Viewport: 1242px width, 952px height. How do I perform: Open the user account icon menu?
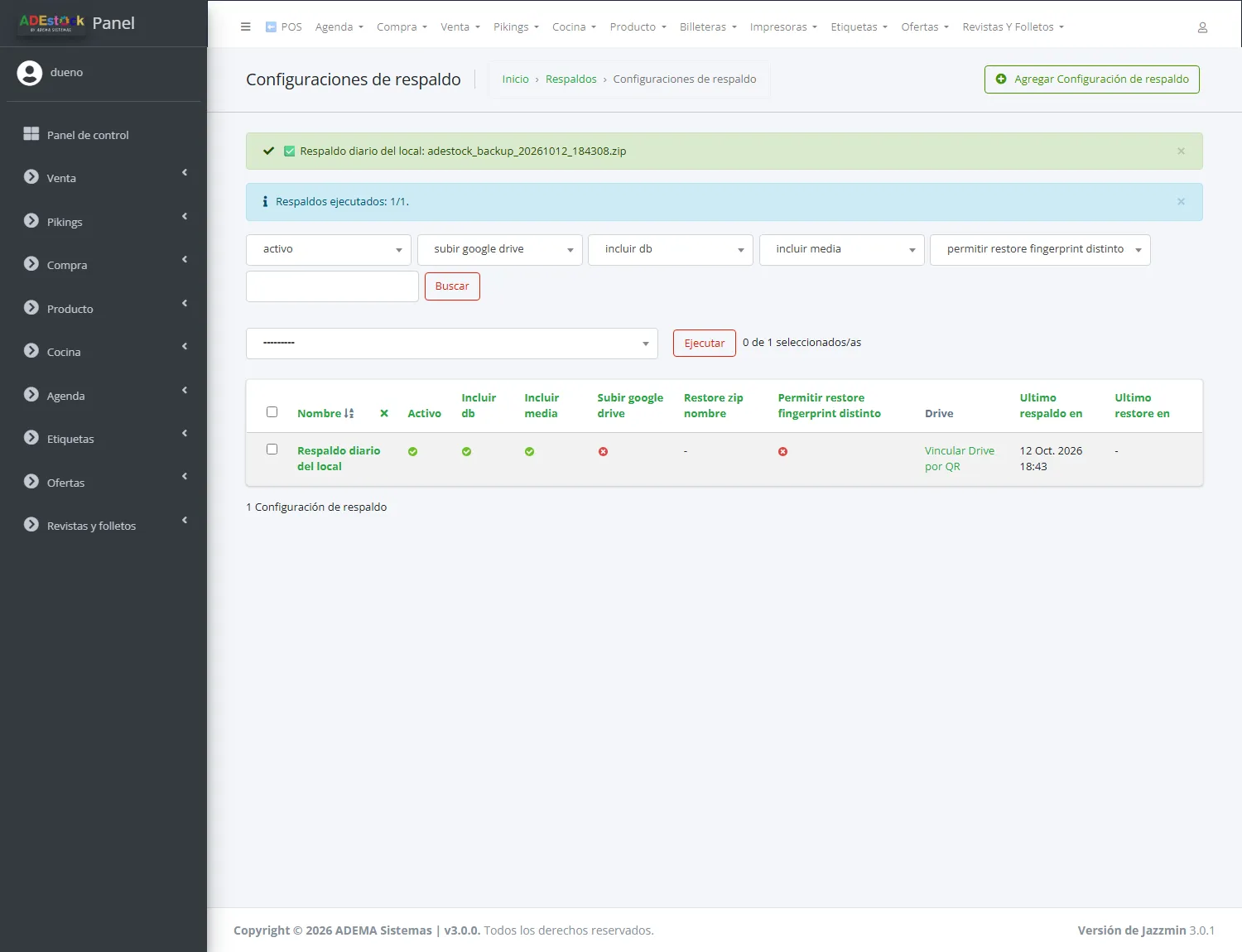[x=1202, y=27]
